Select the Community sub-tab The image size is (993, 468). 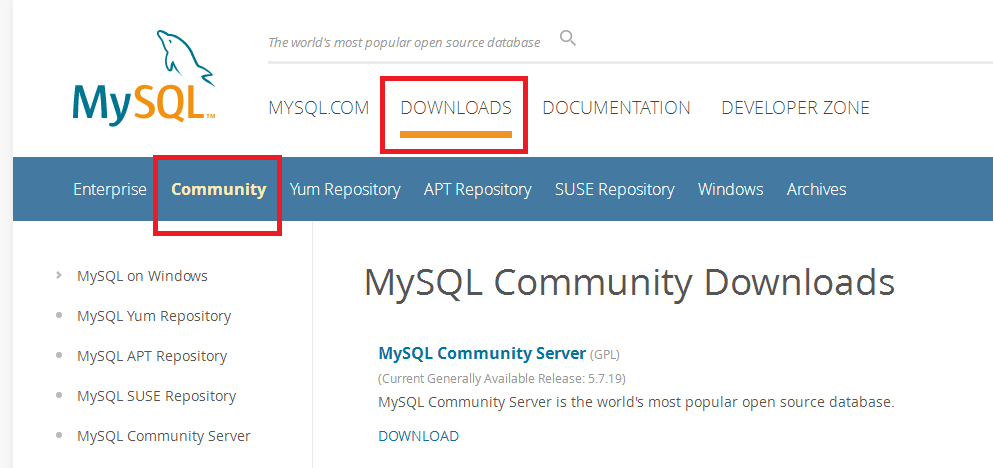219,189
